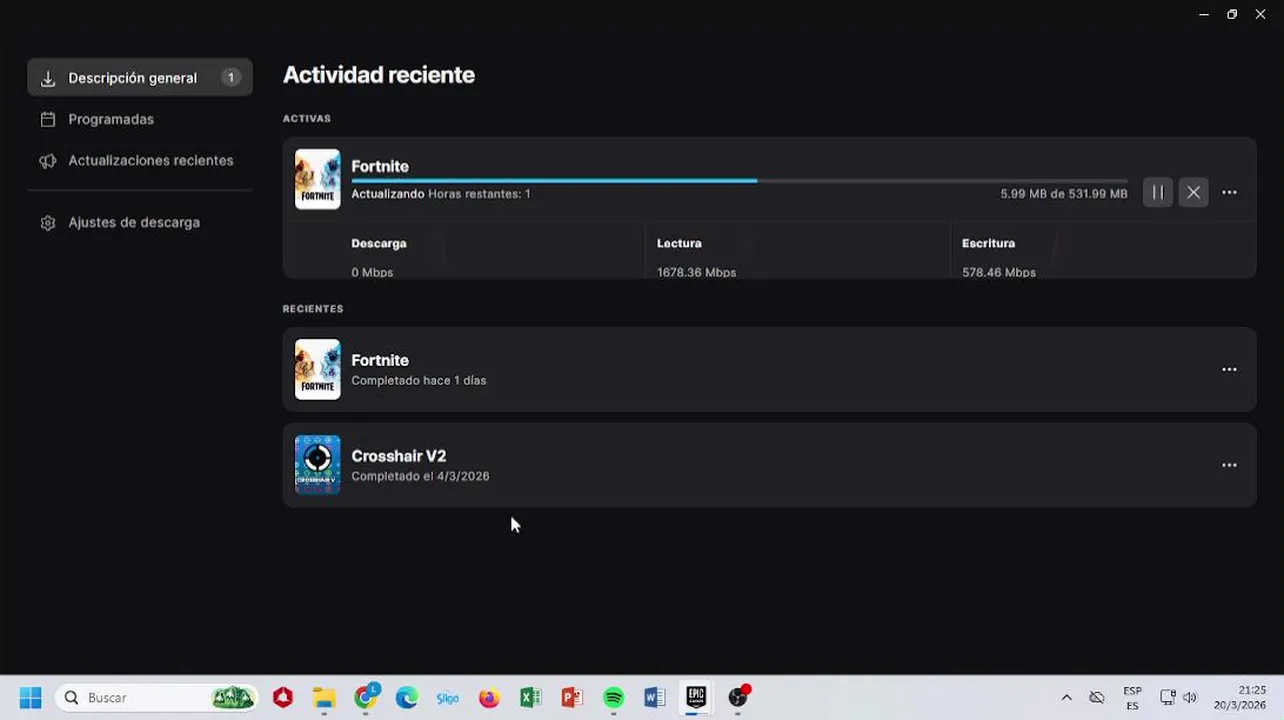This screenshot has width=1284, height=720.
Task: Open more options for Crosshair V2
Action: pos(1229,465)
